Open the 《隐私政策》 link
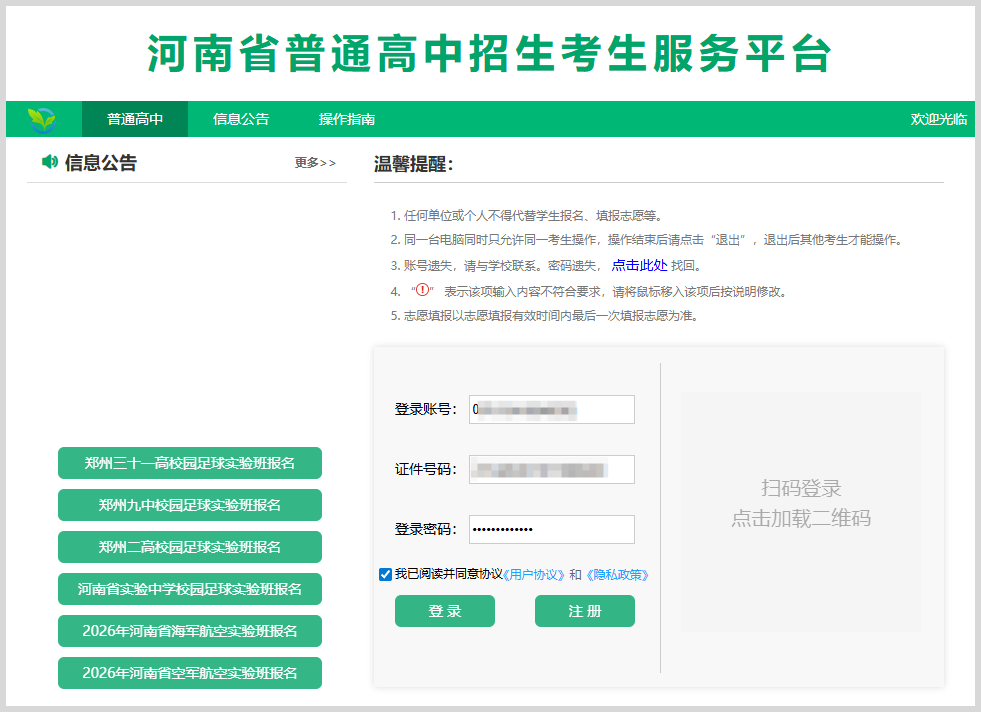Image resolution: width=981 pixels, height=712 pixels. click(x=618, y=574)
